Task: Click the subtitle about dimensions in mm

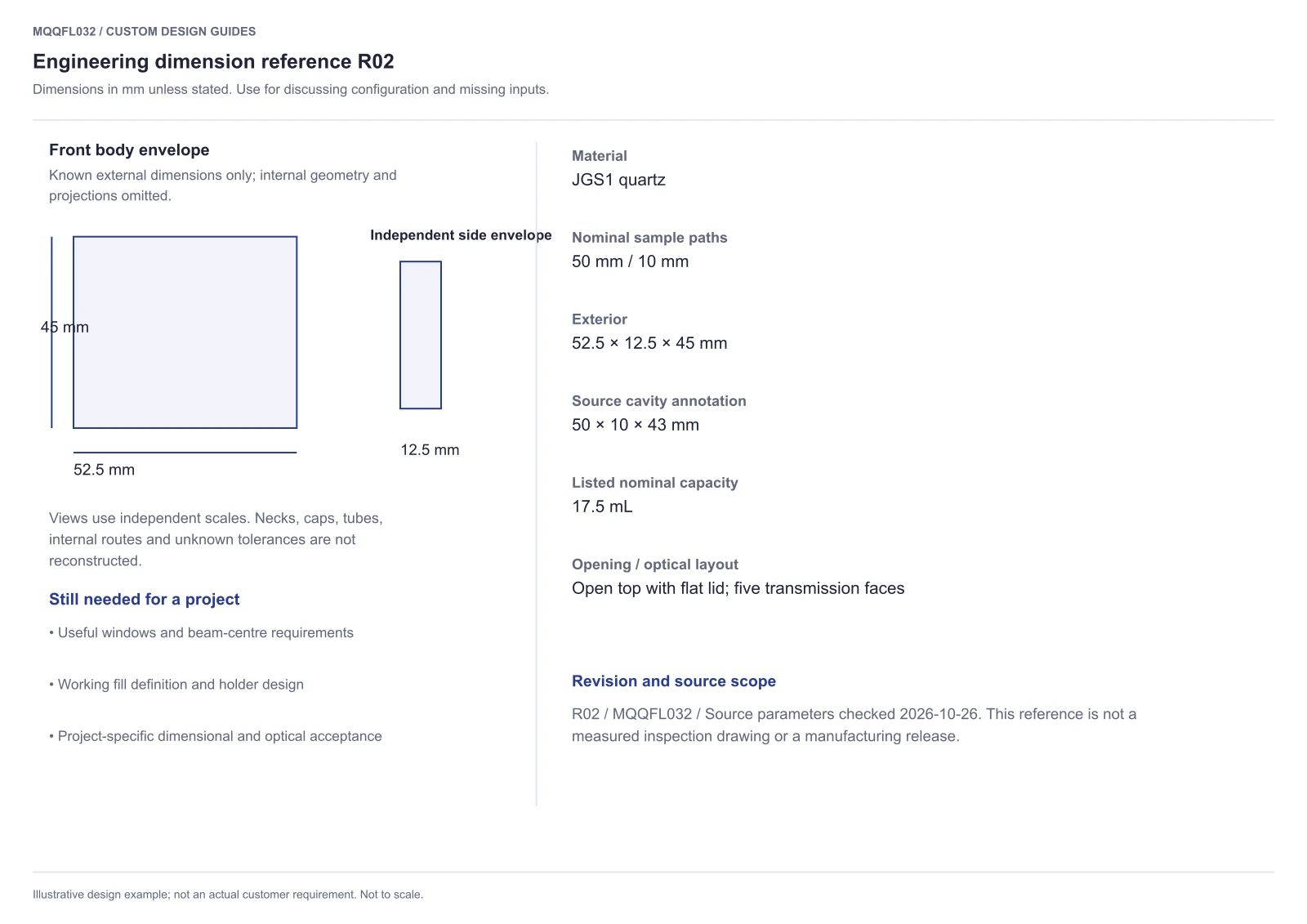Action: click(x=291, y=89)
